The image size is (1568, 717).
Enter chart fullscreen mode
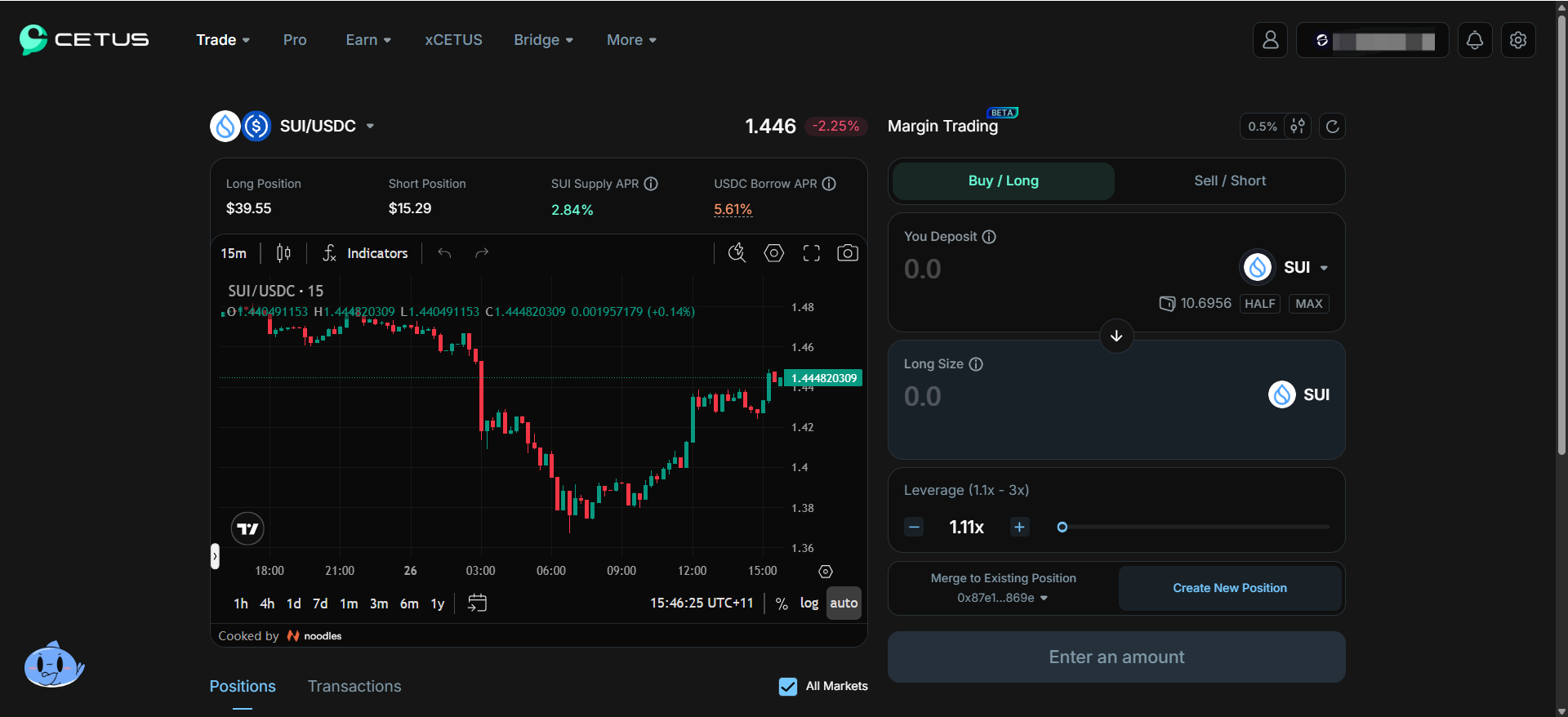pyautogui.click(x=811, y=253)
